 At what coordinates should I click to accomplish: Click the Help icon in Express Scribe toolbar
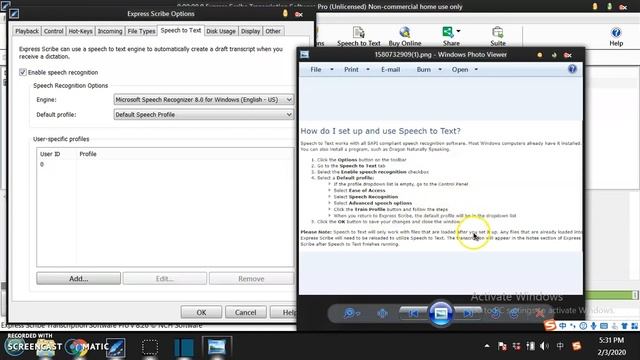click(616, 36)
